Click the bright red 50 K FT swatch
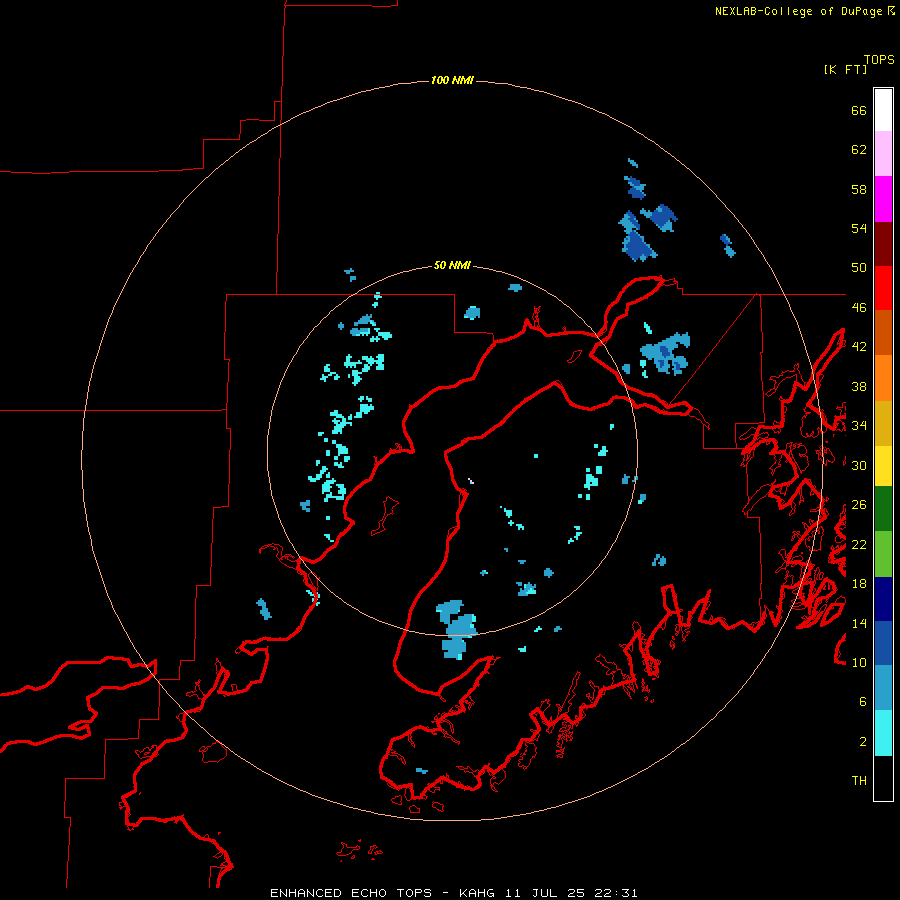 tap(883, 288)
